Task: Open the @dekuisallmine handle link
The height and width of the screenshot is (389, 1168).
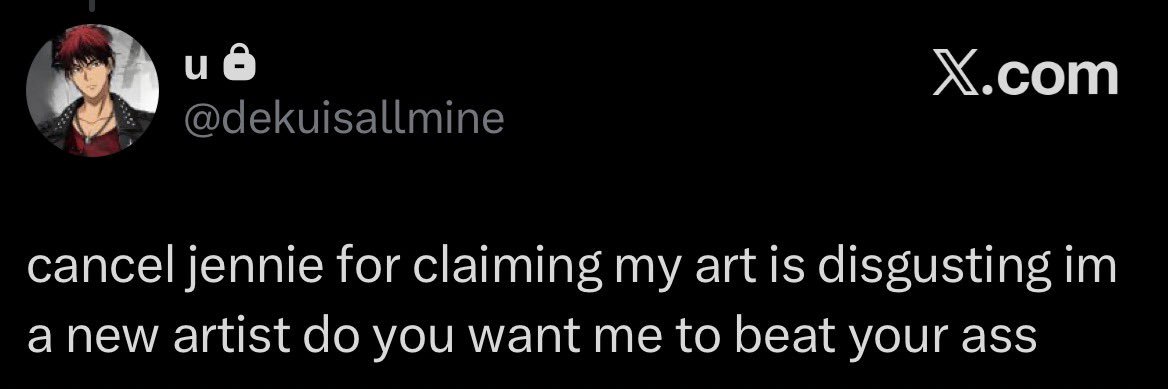Action: (x=343, y=119)
